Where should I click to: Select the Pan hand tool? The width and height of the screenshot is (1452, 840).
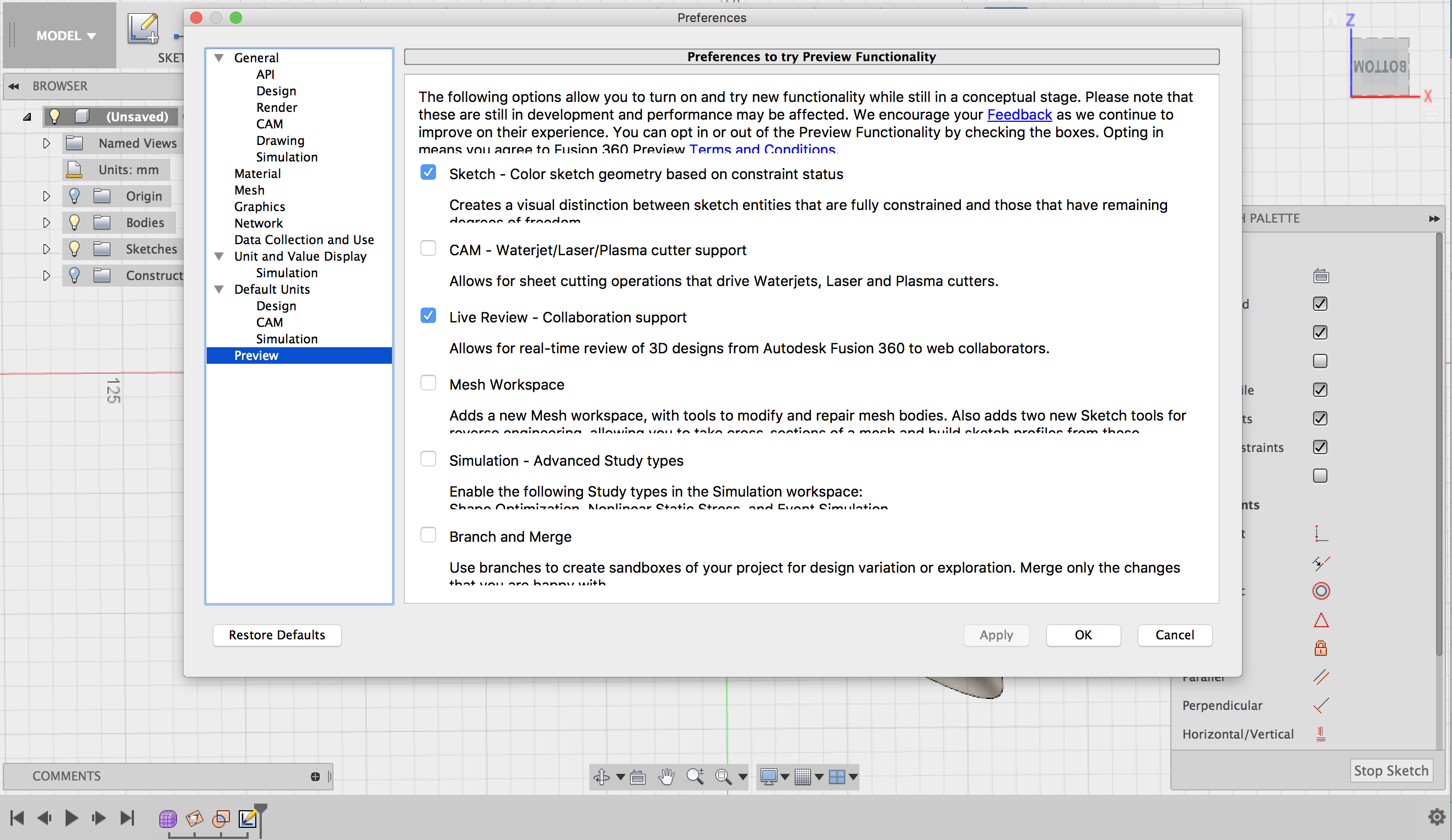pyautogui.click(x=666, y=777)
